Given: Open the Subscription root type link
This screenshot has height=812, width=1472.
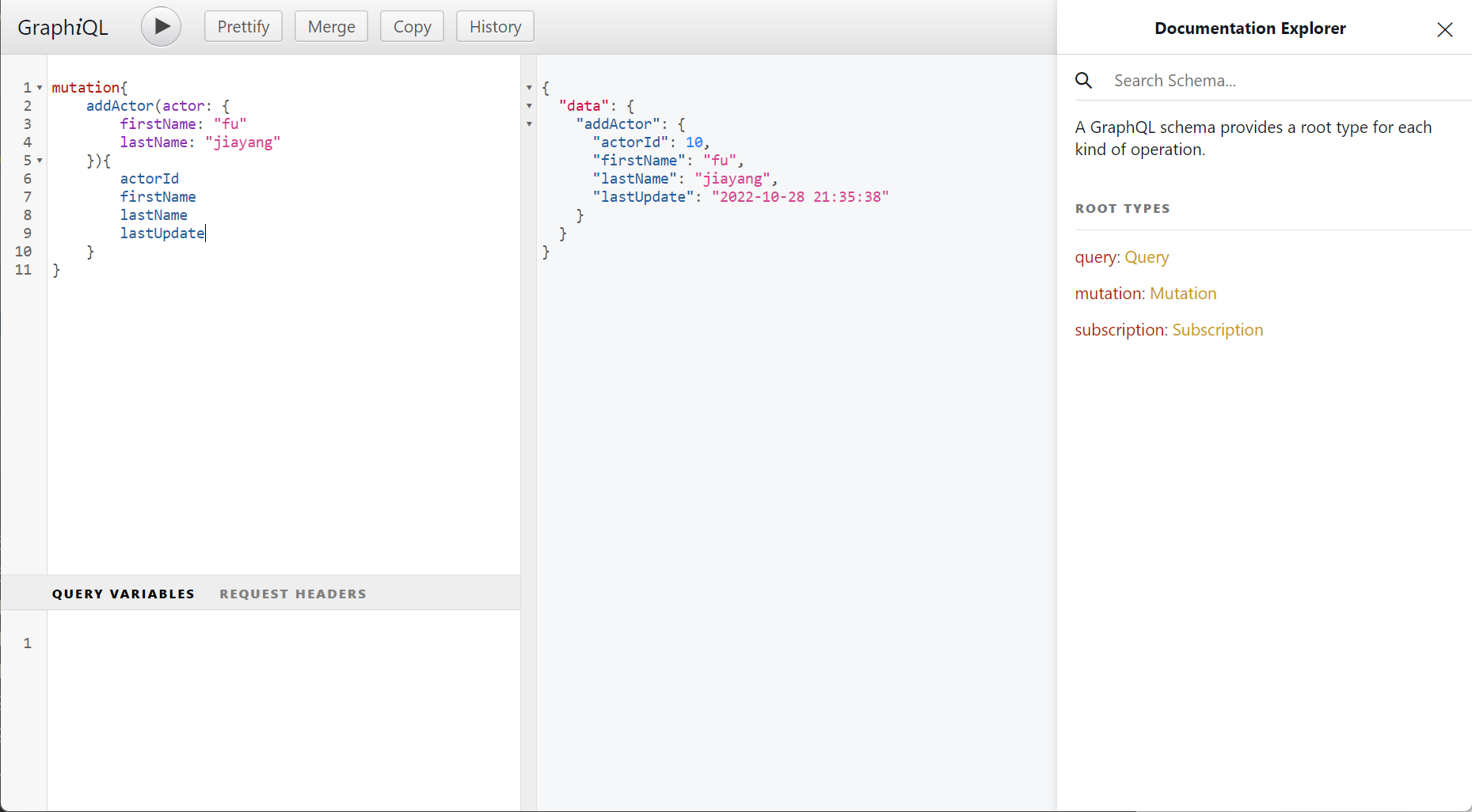Looking at the screenshot, I should click(x=1217, y=330).
